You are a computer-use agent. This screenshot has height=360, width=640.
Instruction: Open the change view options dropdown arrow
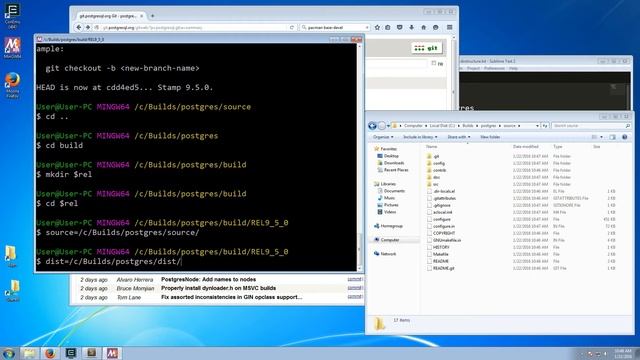[x=601, y=137]
